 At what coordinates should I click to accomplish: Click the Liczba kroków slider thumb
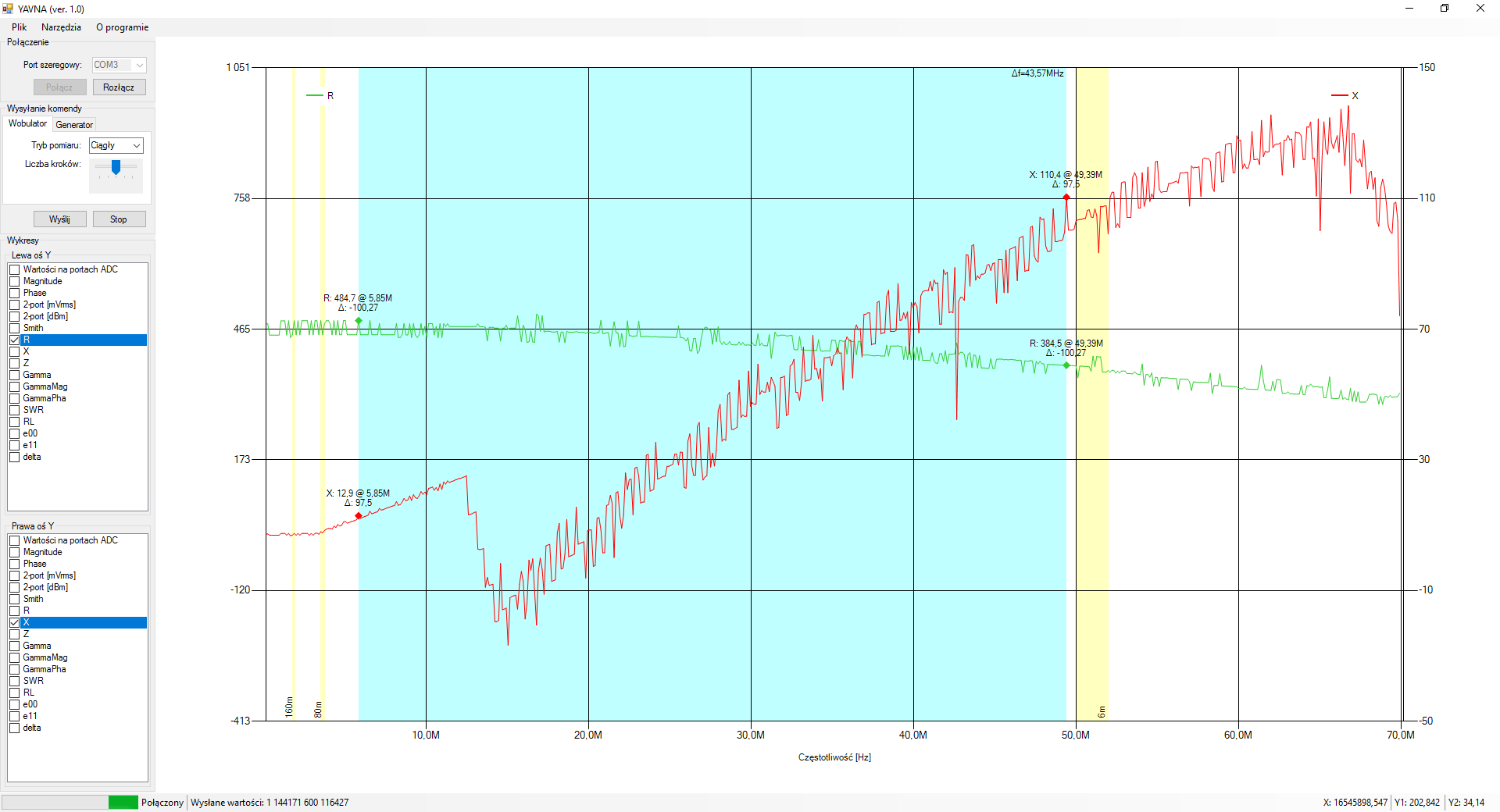116,167
